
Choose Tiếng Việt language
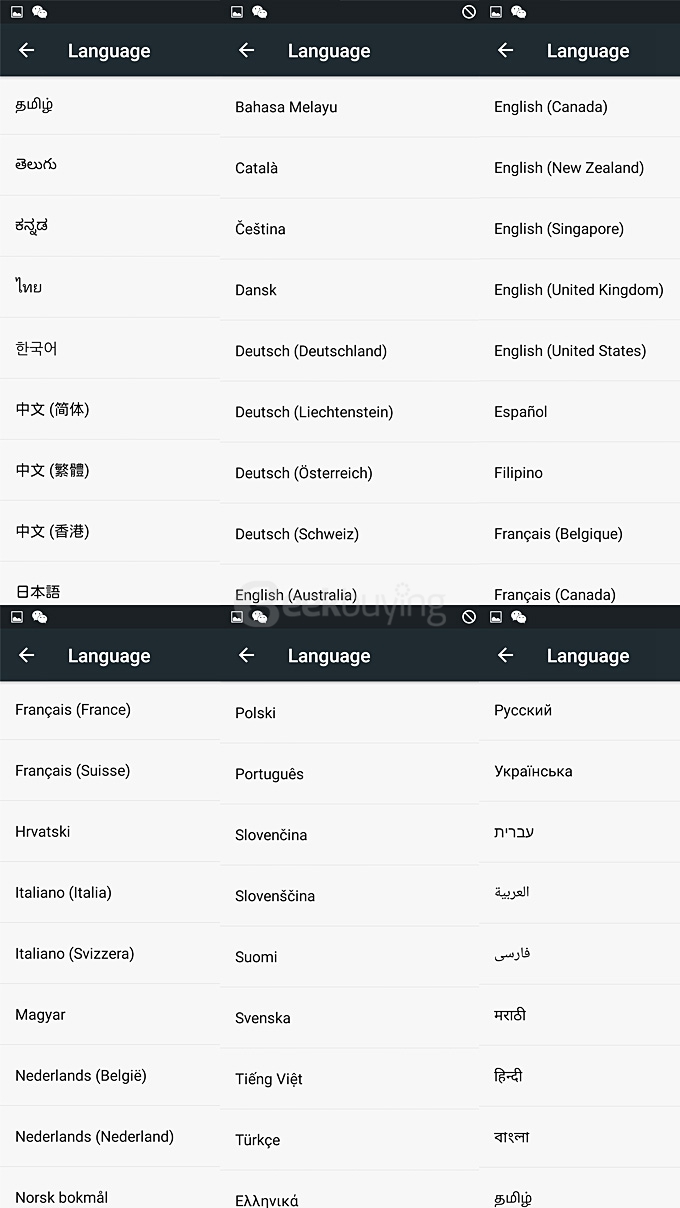[269, 1079]
